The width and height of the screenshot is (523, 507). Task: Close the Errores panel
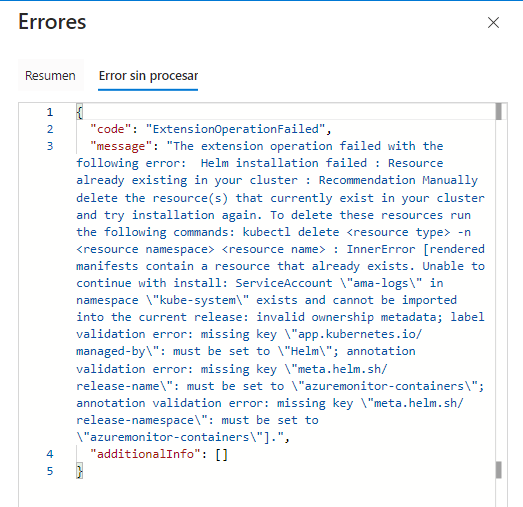493,23
